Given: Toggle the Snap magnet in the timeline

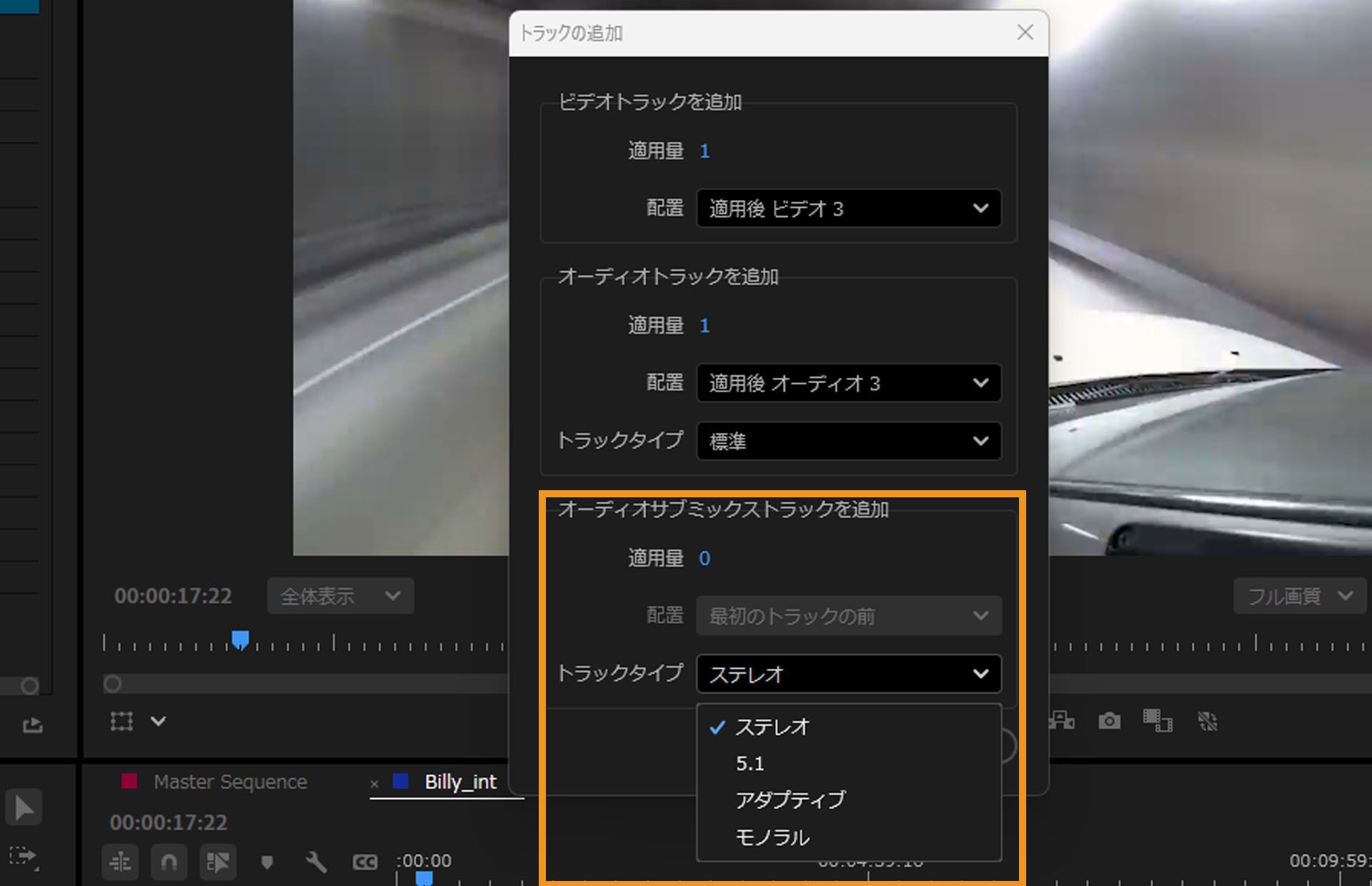Looking at the screenshot, I should click(x=169, y=862).
